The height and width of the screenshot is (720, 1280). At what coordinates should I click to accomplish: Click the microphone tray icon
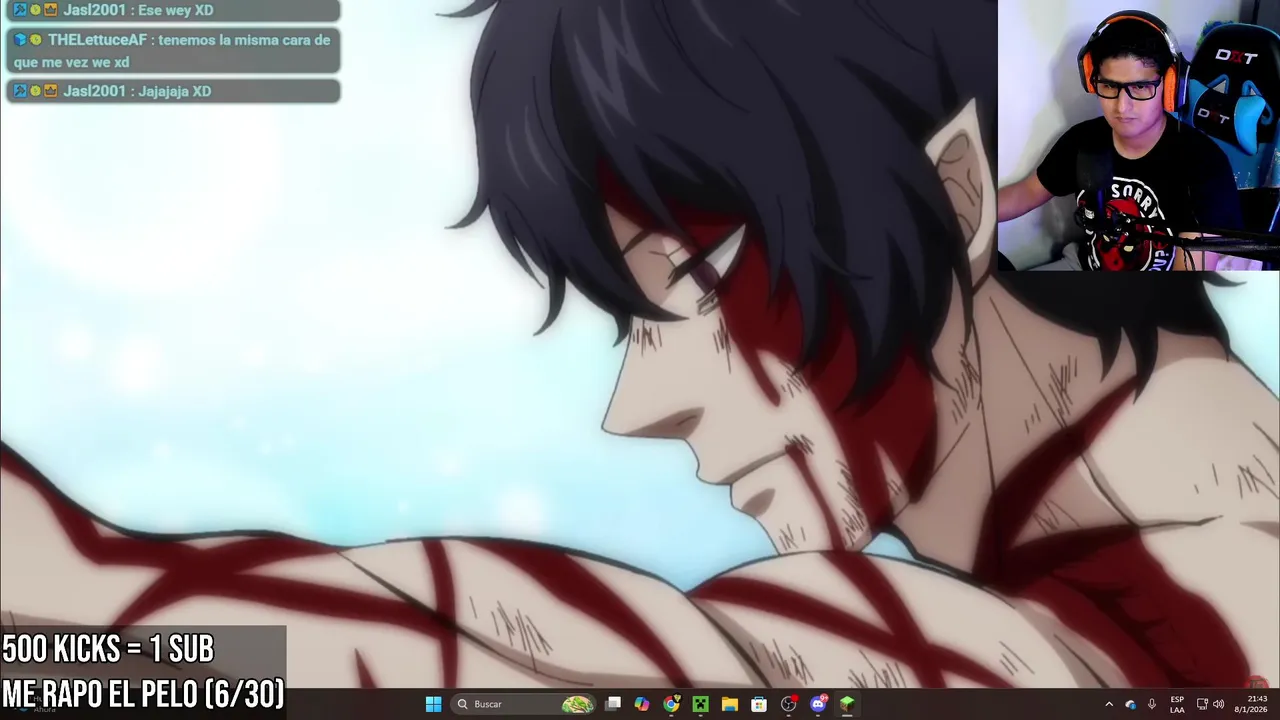pos(1152,704)
